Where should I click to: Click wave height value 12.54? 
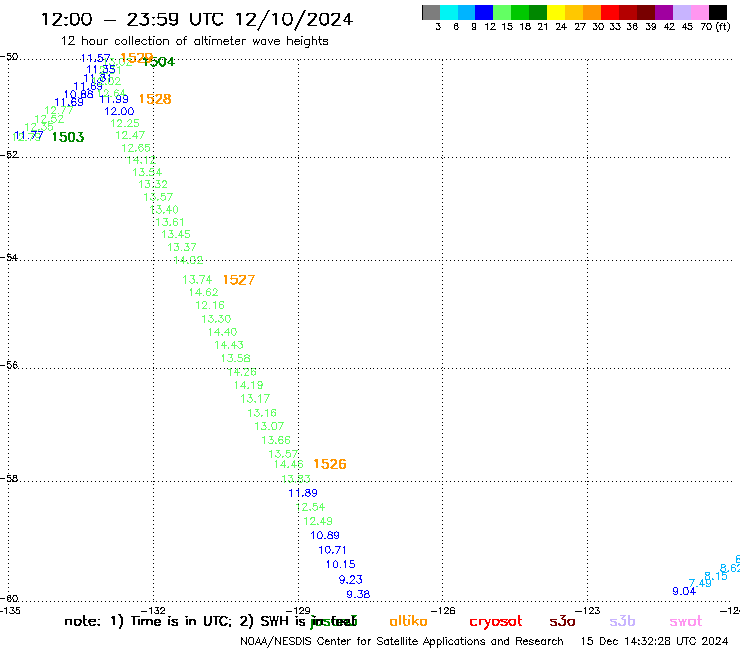click(310, 507)
